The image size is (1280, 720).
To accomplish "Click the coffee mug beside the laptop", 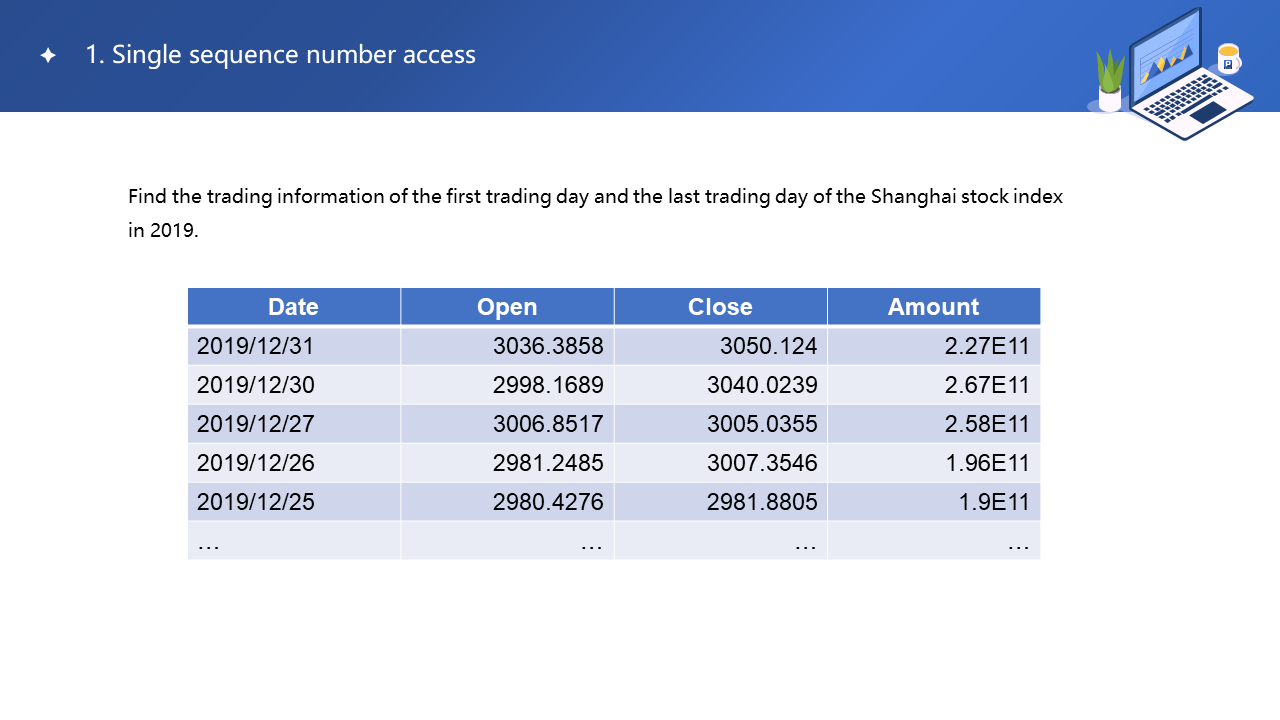I will click(x=1229, y=59).
